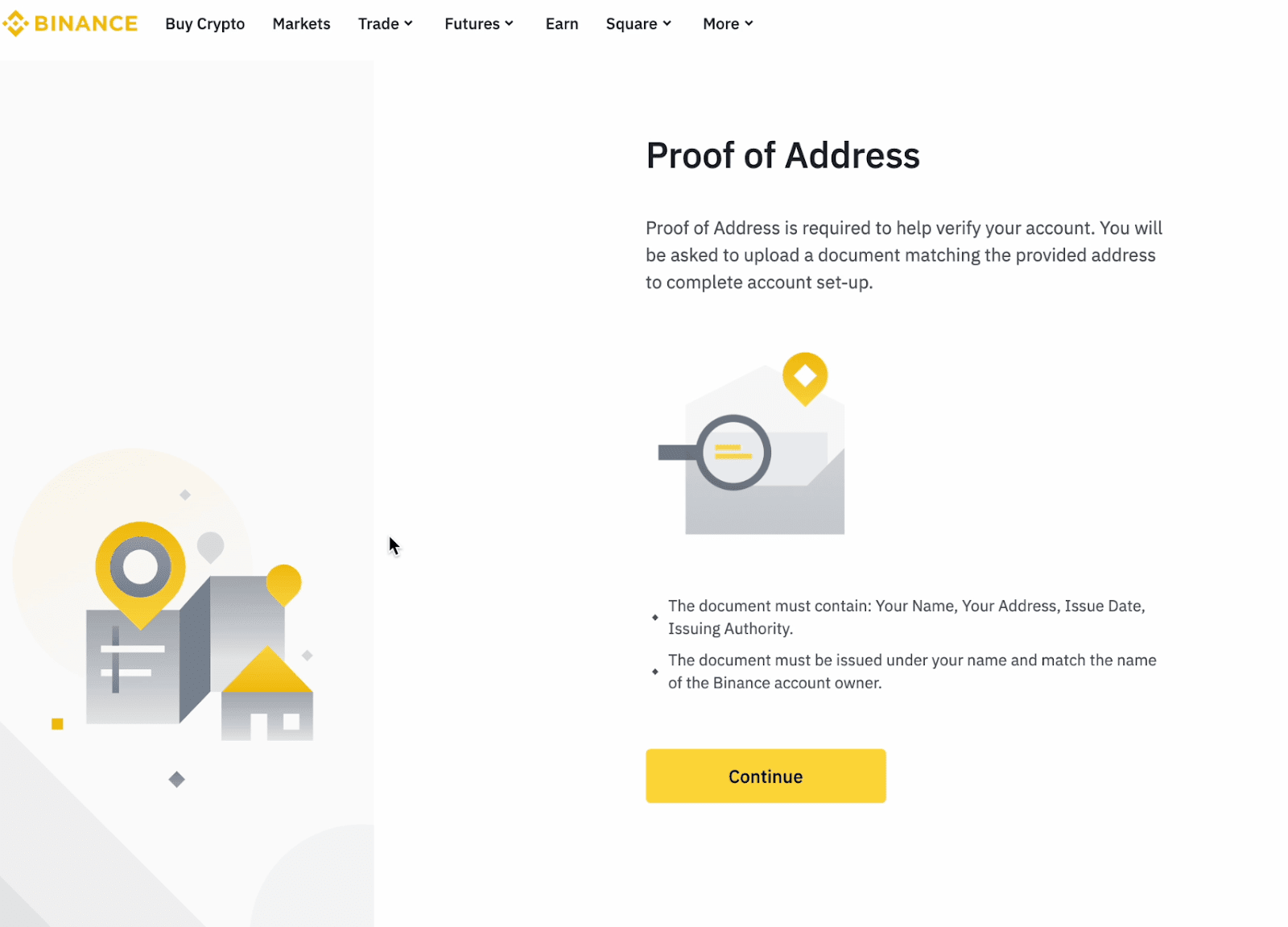
Task: Click the dark gray diamond below the house
Action: pyautogui.click(x=177, y=779)
